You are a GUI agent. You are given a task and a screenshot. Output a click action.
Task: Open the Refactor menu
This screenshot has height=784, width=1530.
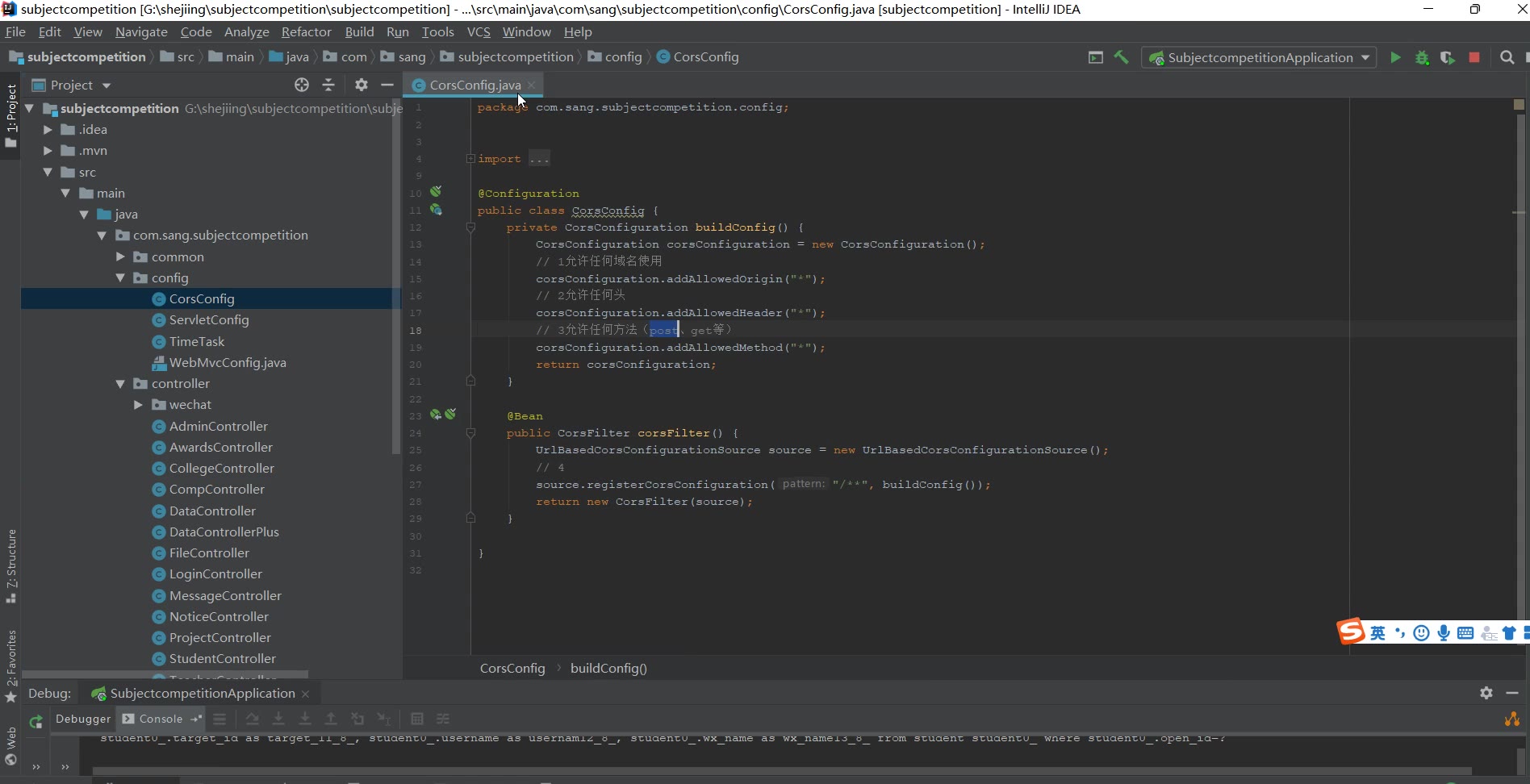coord(306,31)
